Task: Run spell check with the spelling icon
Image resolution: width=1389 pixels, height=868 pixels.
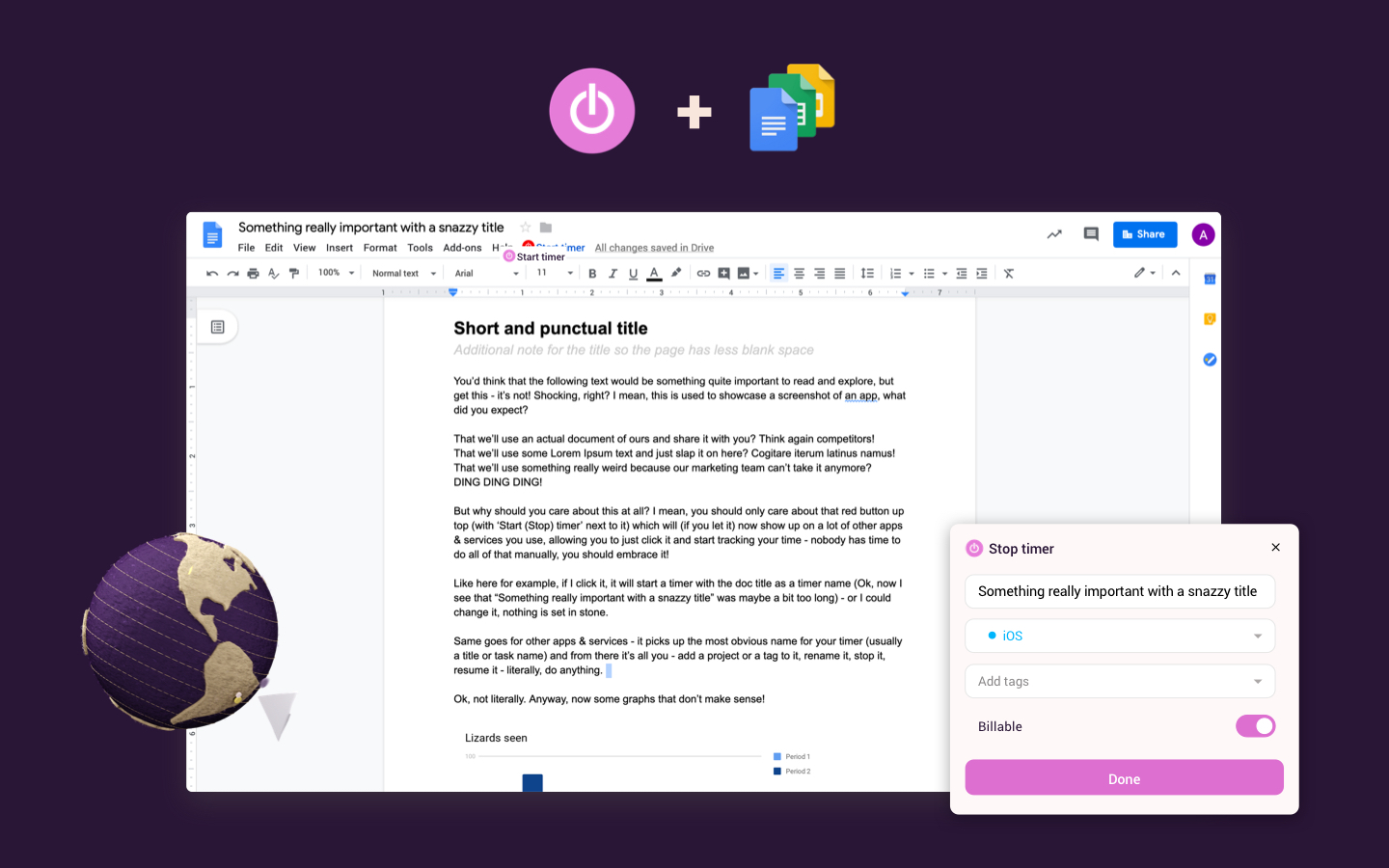Action: click(x=274, y=274)
